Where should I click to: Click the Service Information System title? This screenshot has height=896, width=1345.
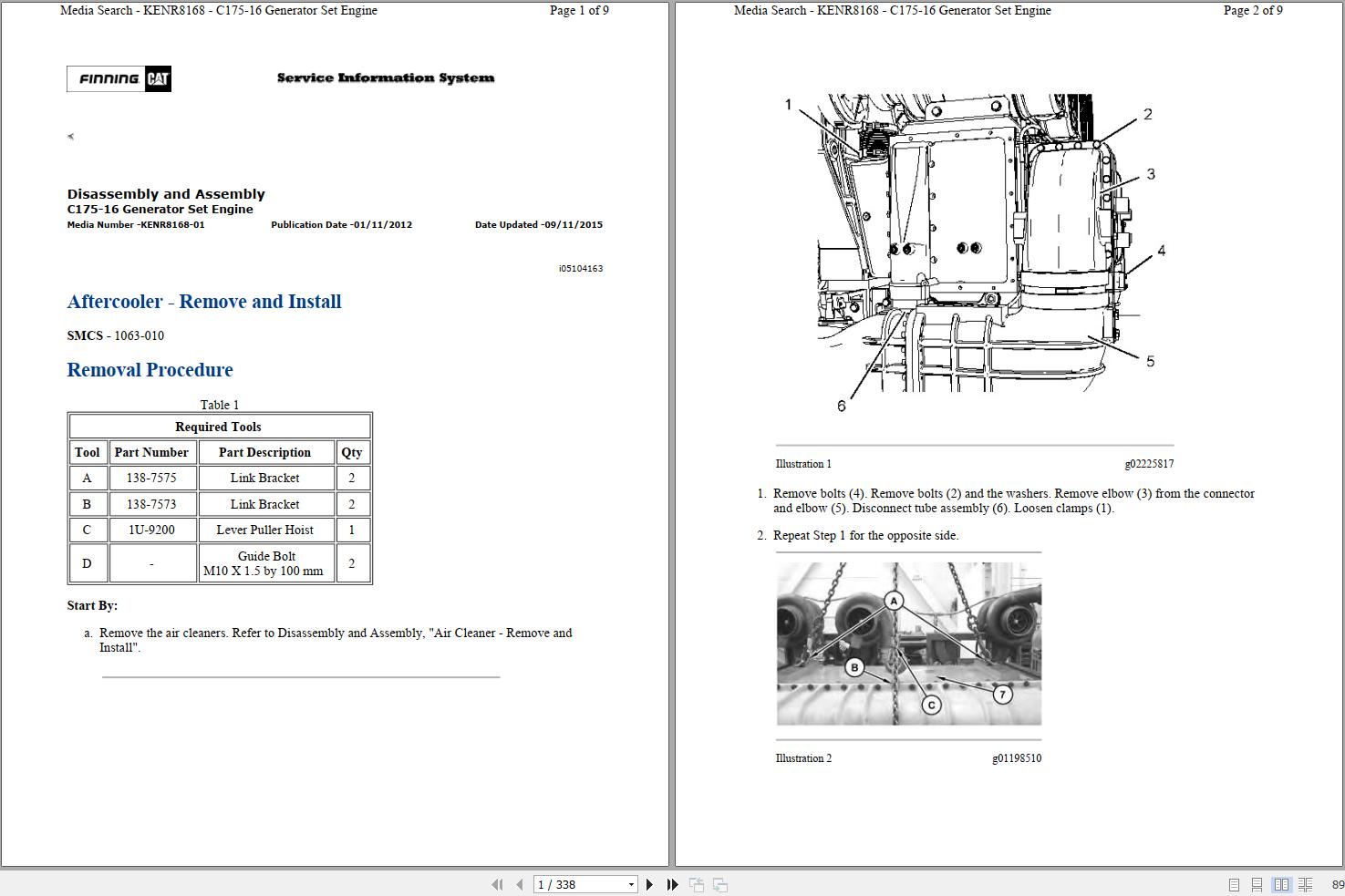(386, 78)
